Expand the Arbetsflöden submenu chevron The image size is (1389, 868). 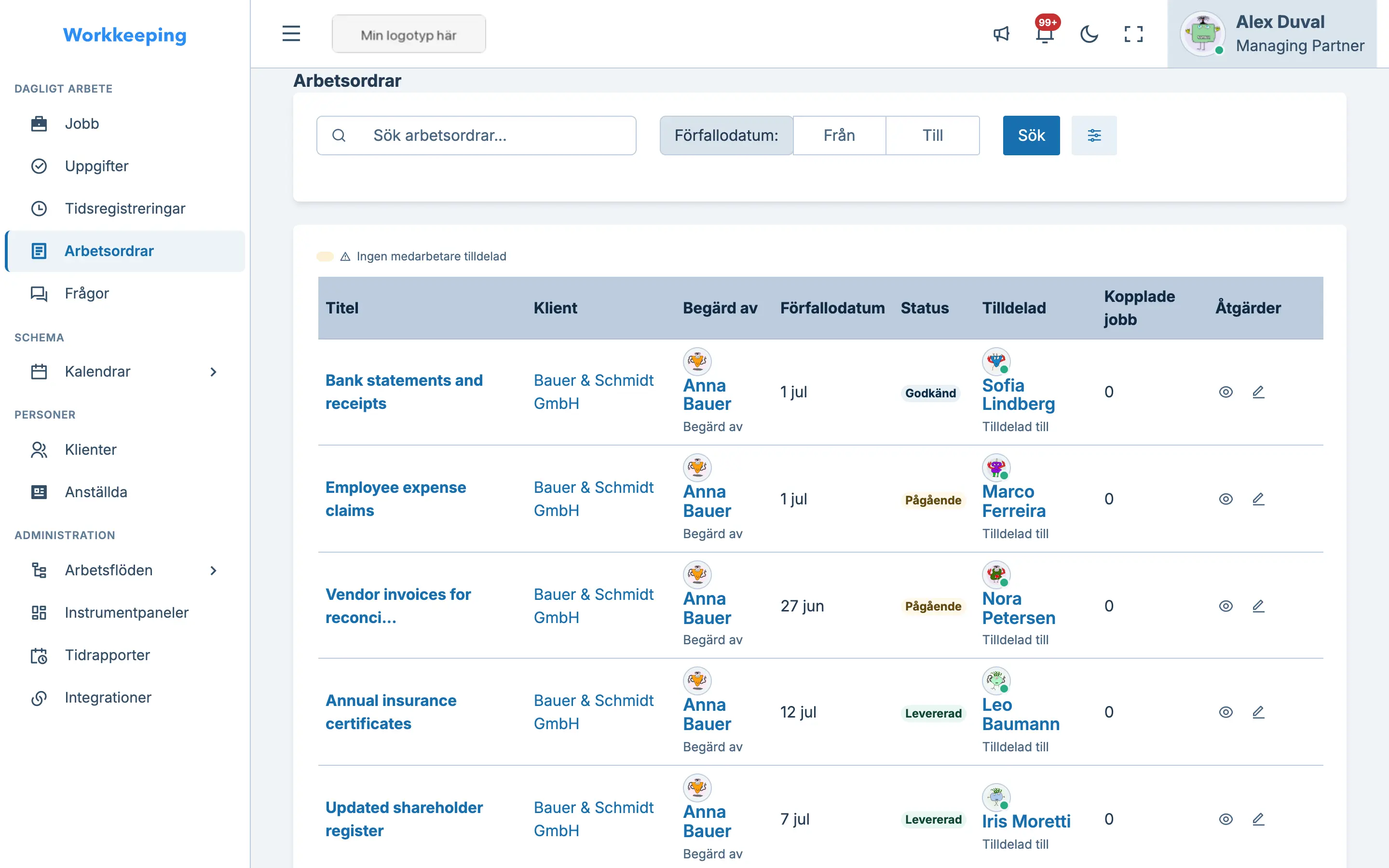click(214, 570)
